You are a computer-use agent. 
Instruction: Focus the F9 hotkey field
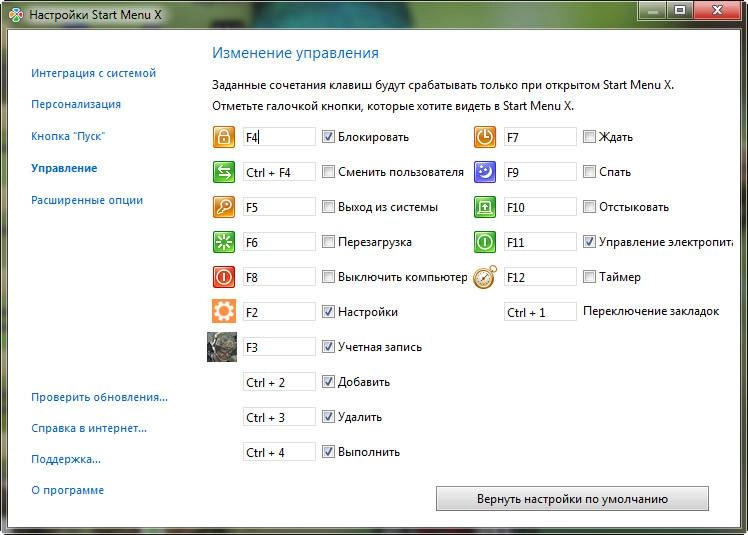pos(540,172)
